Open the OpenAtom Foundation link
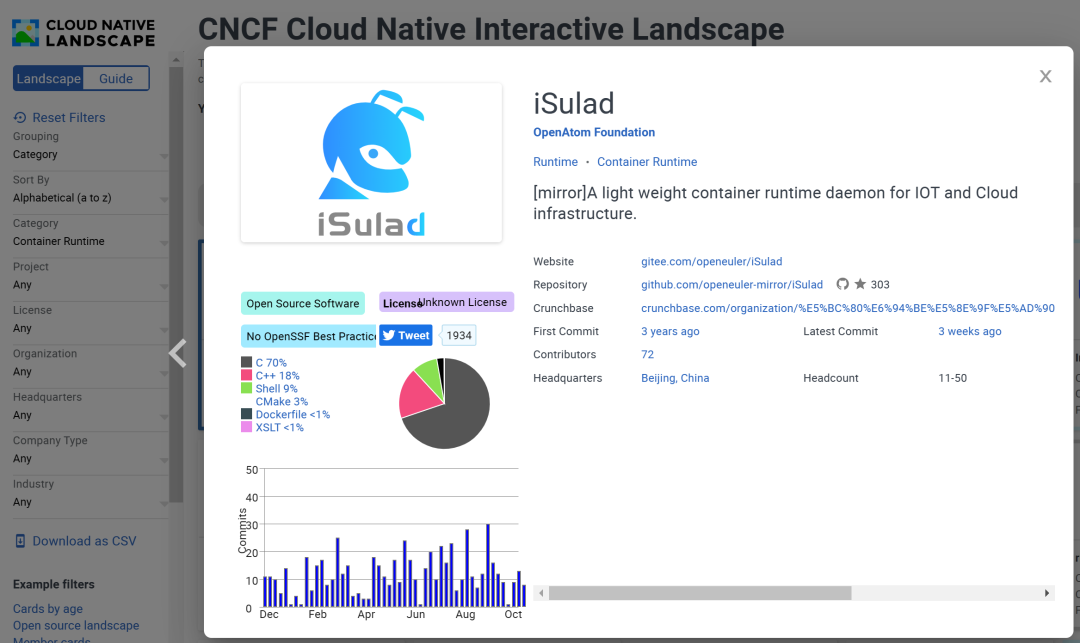This screenshot has height=643, width=1080. [x=594, y=132]
